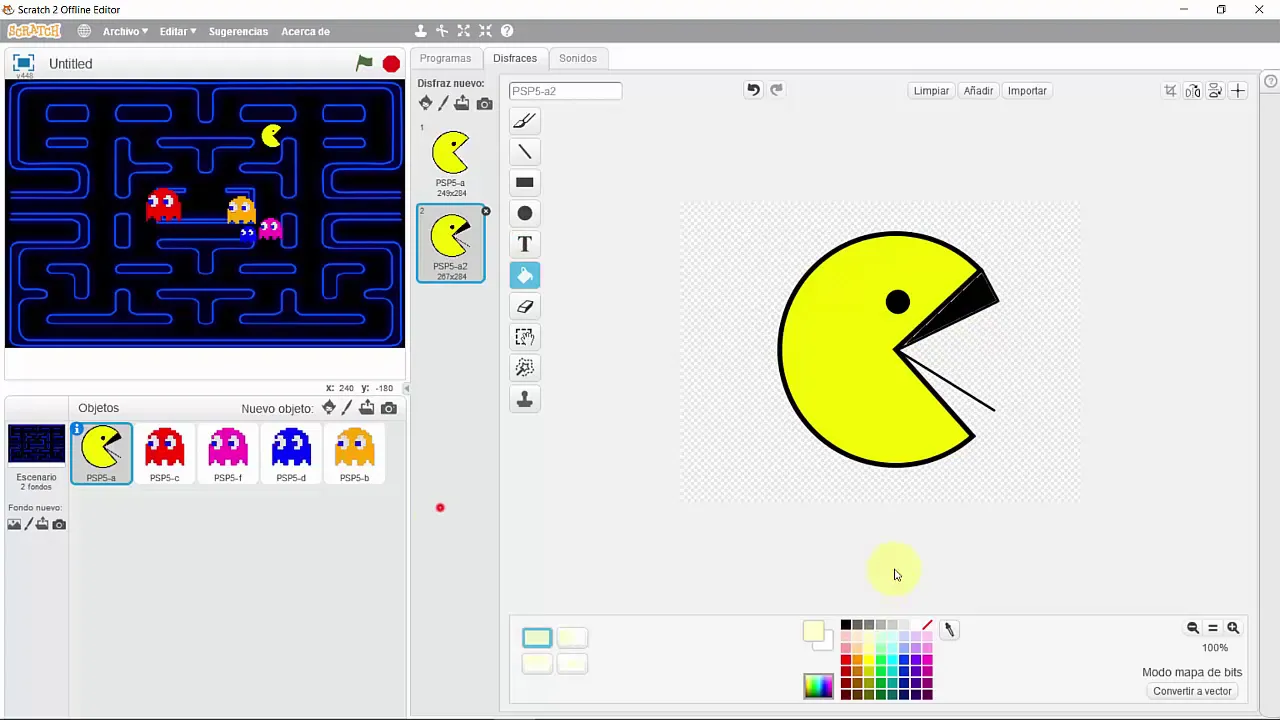This screenshot has width=1280, height=720.
Task: Choose the Select marquee tool
Action: (524, 337)
